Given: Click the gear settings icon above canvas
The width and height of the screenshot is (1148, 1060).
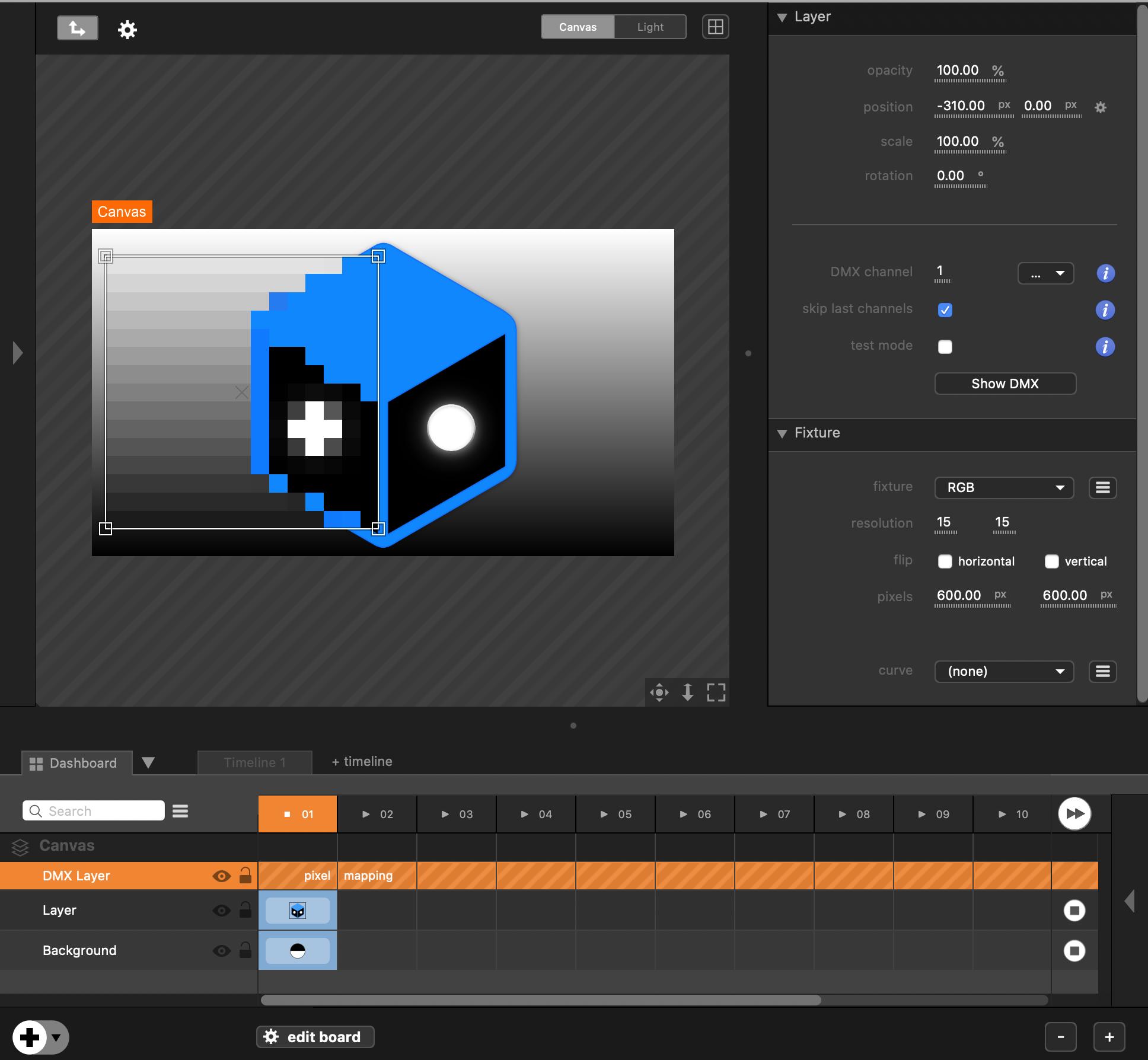Looking at the screenshot, I should click(127, 29).
